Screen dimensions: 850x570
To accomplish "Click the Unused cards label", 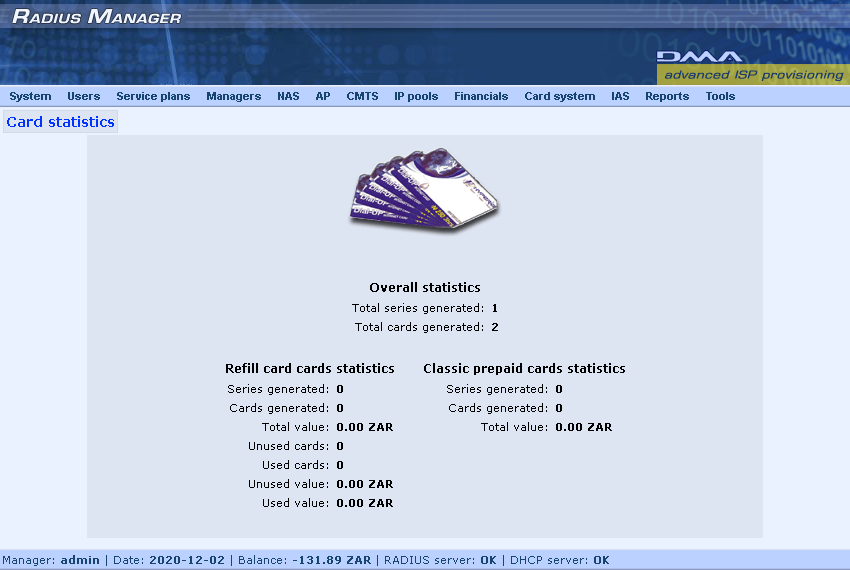I will point(288,446).
